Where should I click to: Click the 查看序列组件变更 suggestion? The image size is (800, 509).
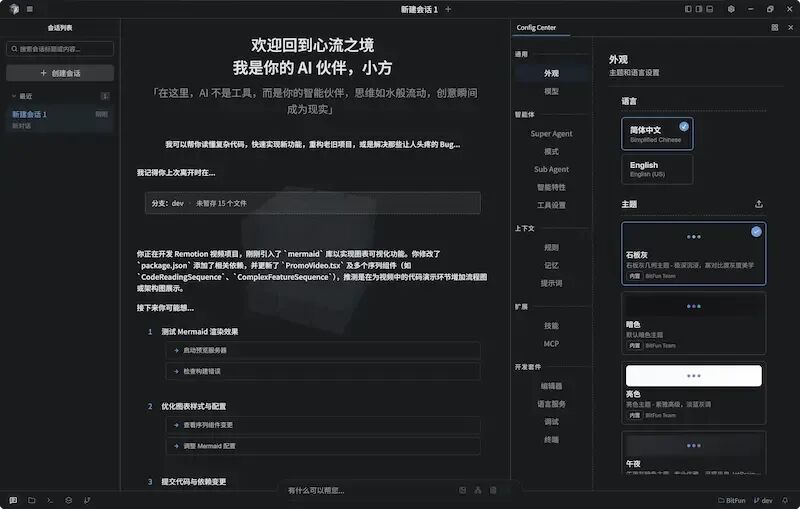click(323, 425)
